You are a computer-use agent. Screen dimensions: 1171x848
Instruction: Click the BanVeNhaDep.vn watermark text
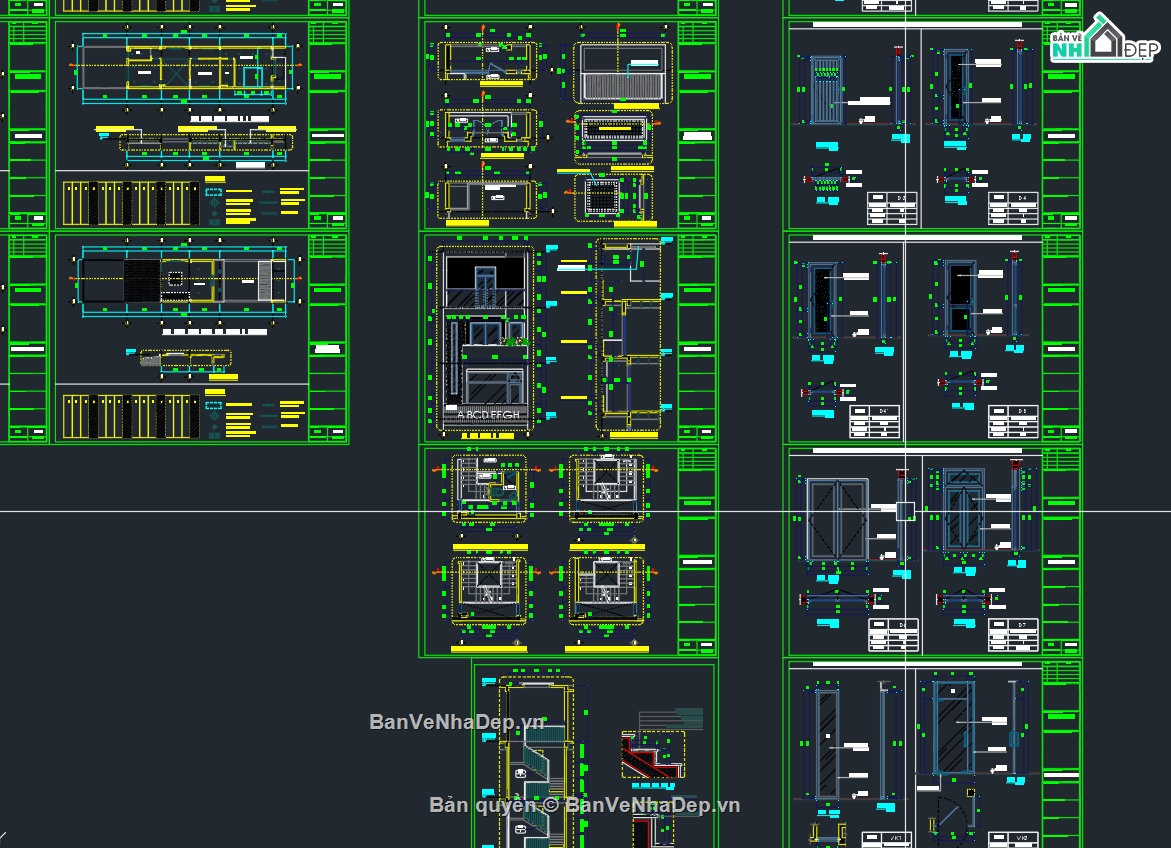pyautogui.click(x=456, y=722)
